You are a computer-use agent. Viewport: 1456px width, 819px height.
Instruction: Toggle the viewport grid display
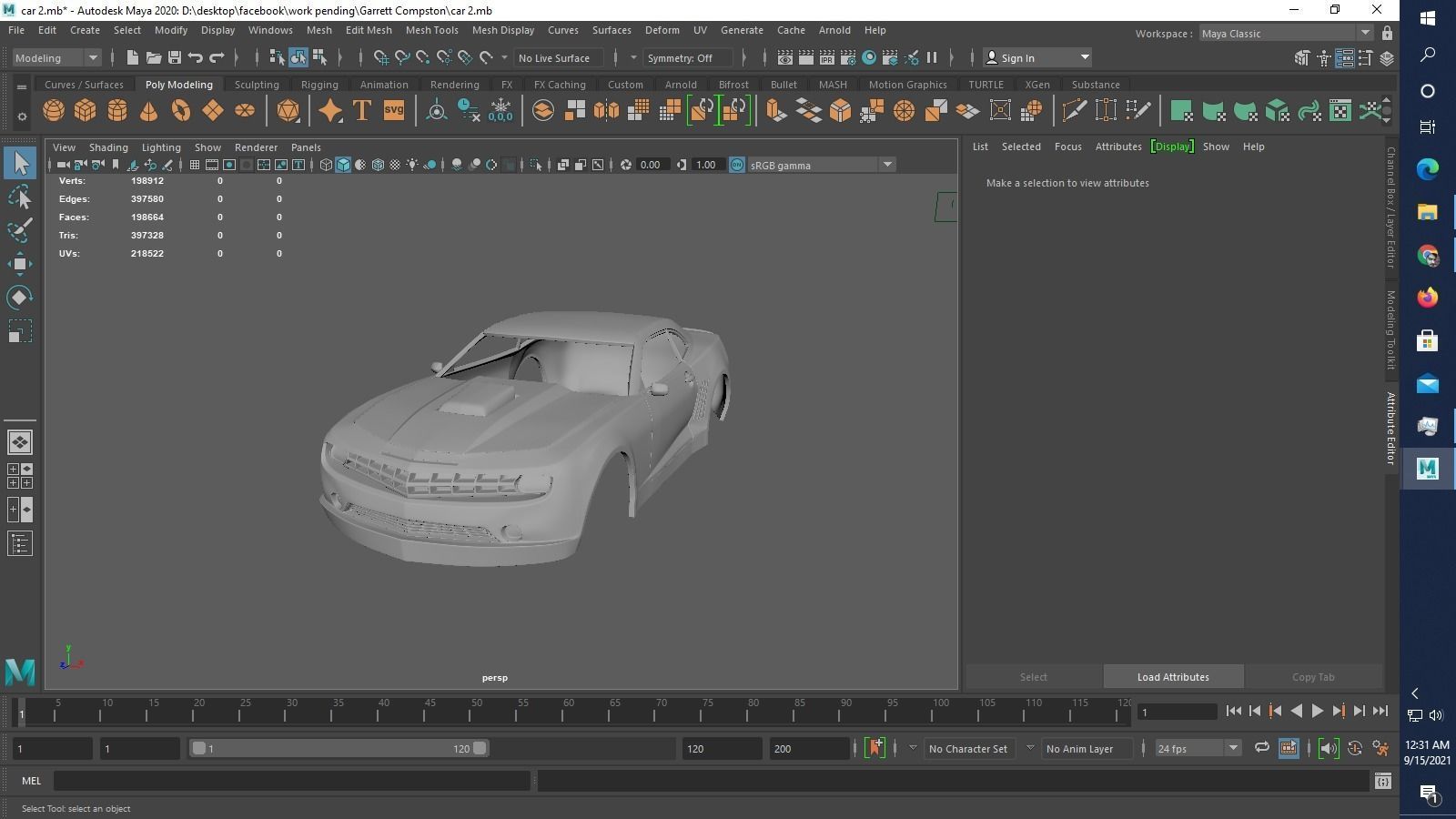[195, 165]
